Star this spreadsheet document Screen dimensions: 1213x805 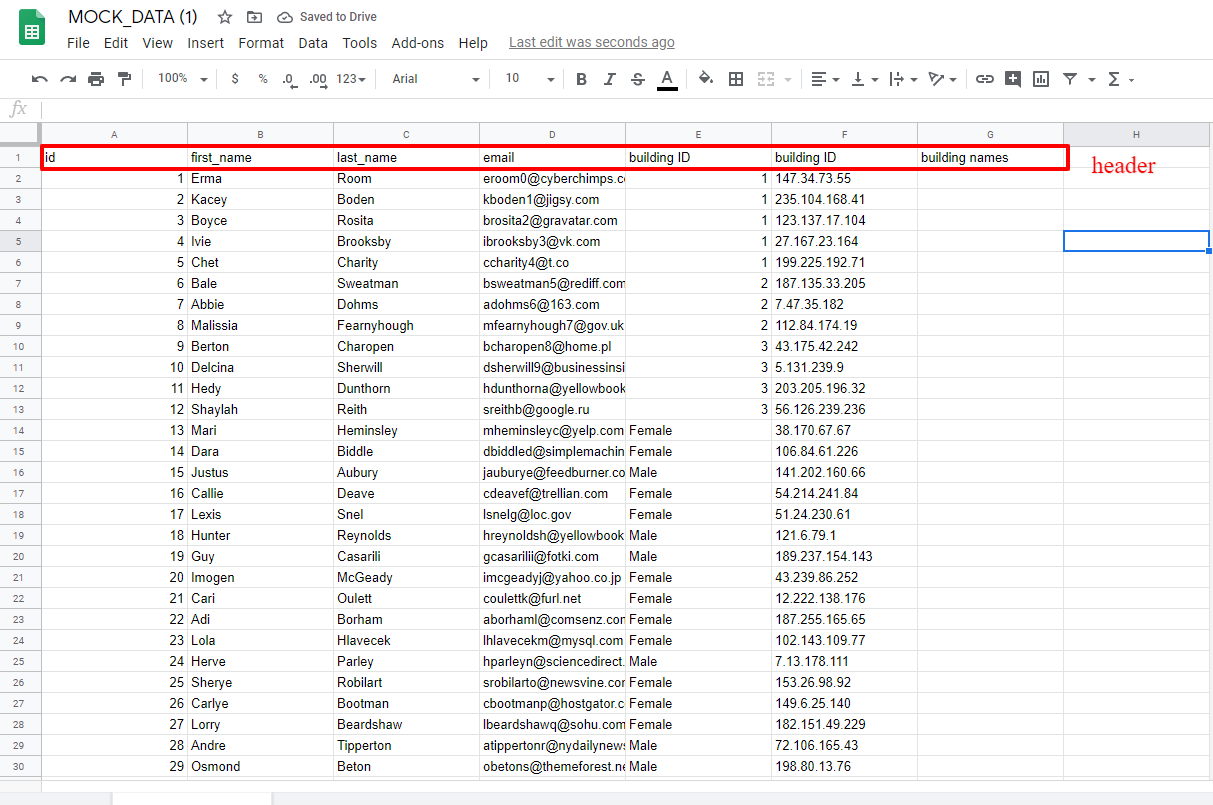coord(225,17)
